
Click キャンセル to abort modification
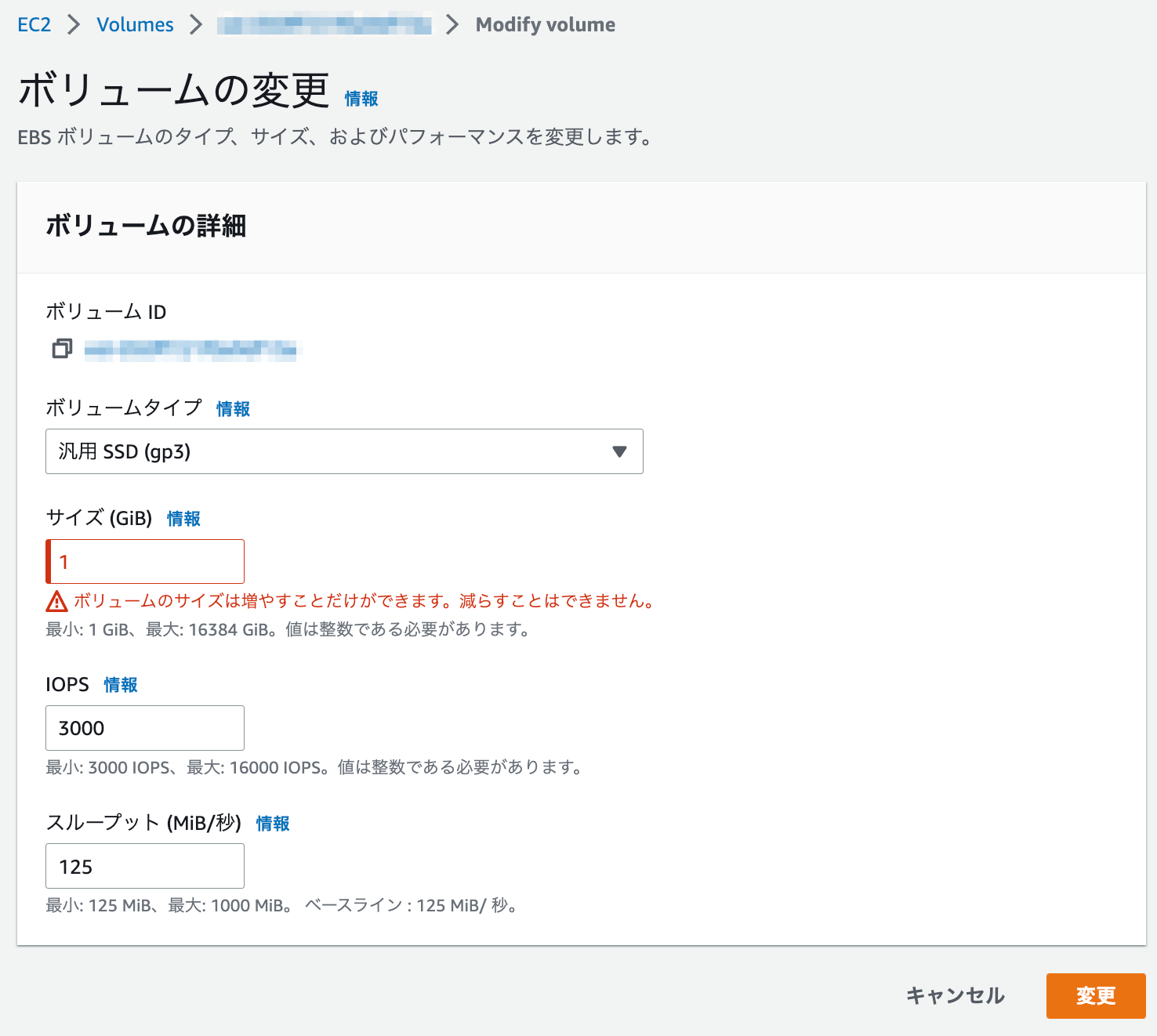tap(954, 996)
